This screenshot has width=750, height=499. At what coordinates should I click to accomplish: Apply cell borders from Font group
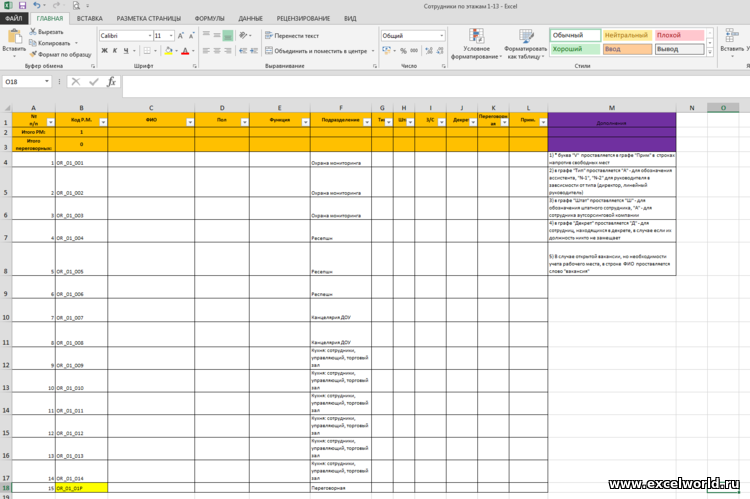pyautogui.click(x=147, y=51)
